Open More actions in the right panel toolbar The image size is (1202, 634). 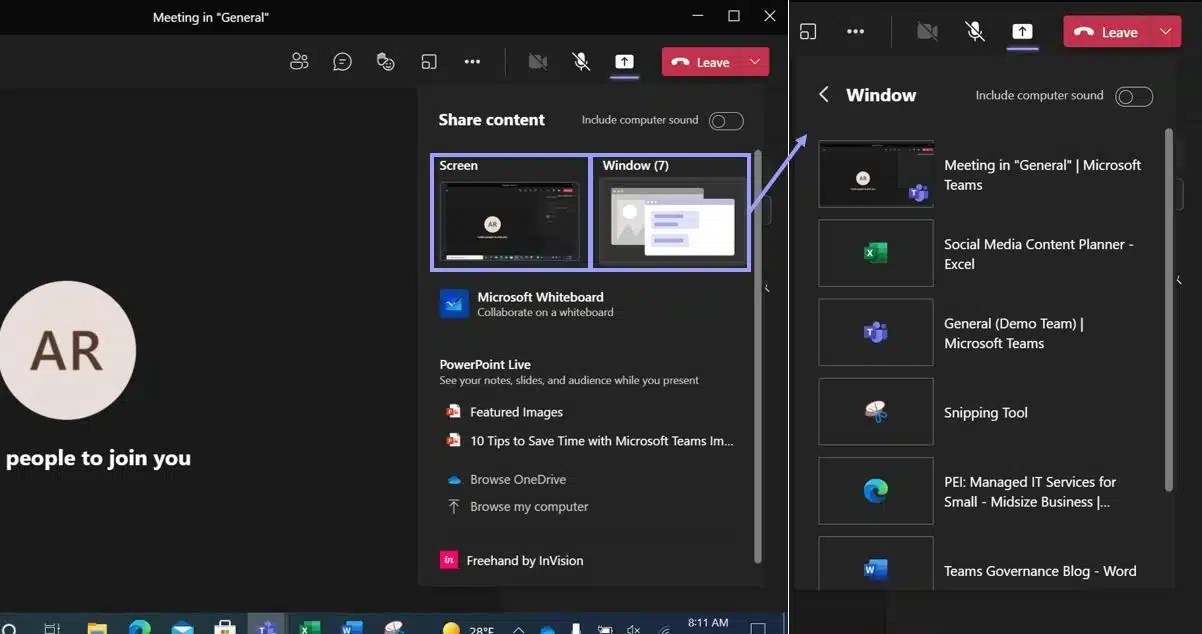point(855,32)
